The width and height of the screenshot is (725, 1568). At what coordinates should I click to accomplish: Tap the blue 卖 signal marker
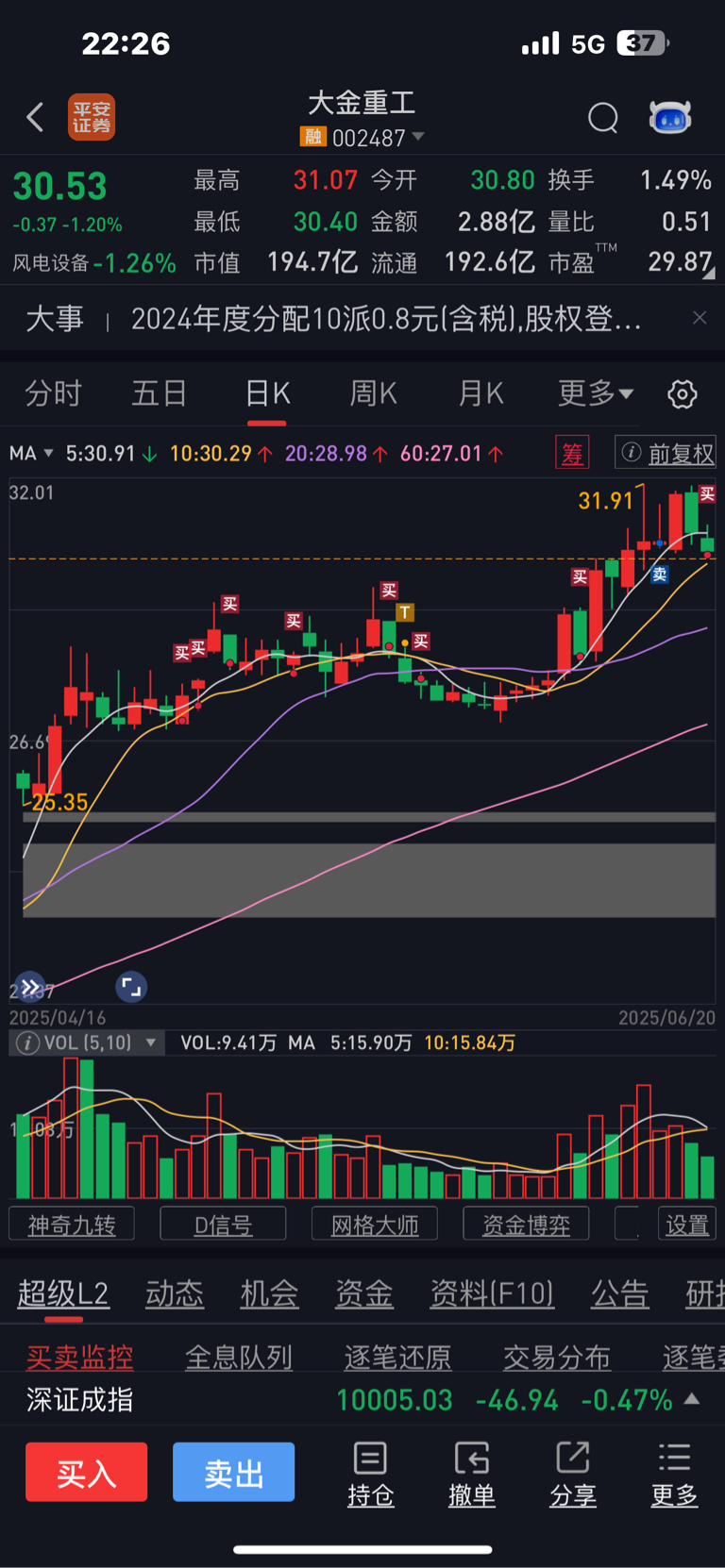coord(660,574)
